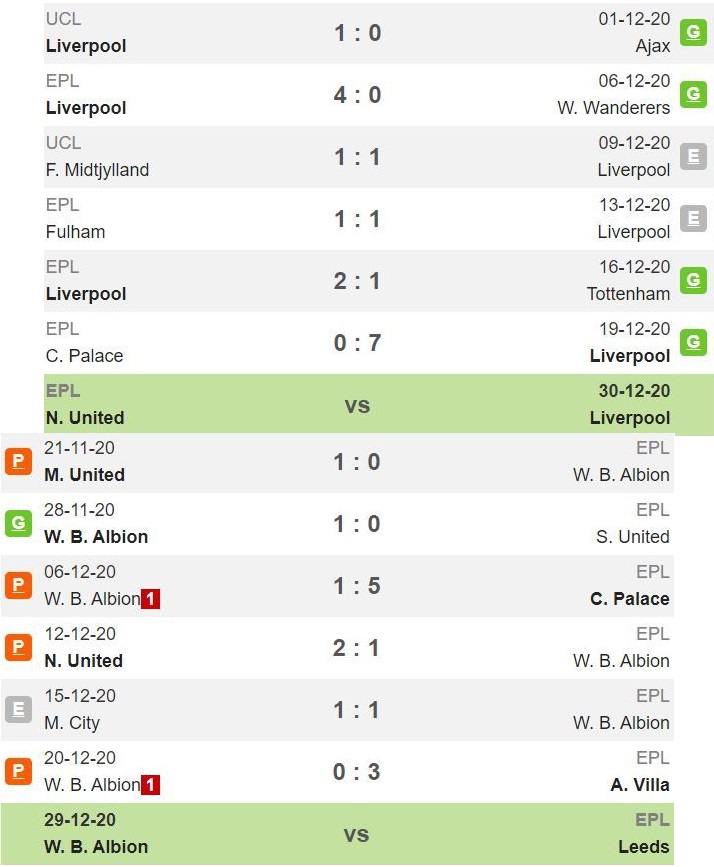
Task: Click the gray E badge for M. City match
Action: coord(18,709)
